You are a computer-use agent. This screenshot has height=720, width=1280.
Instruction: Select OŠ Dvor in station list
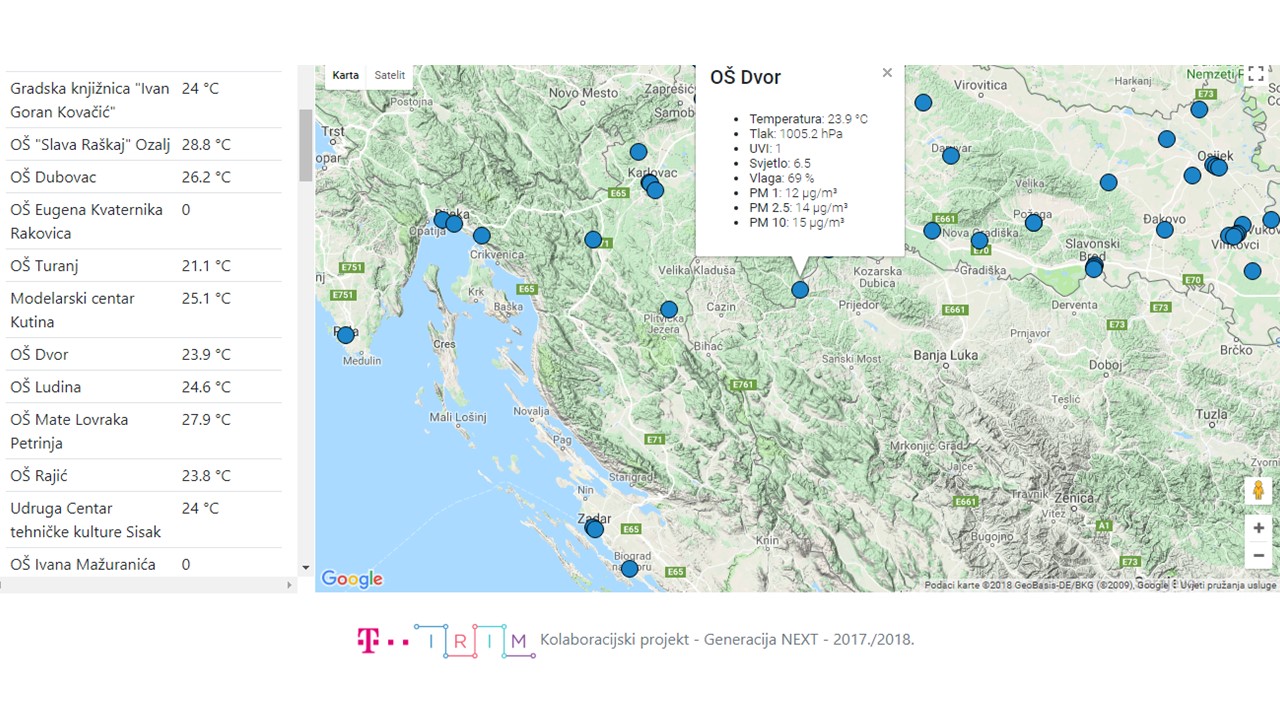40,355
